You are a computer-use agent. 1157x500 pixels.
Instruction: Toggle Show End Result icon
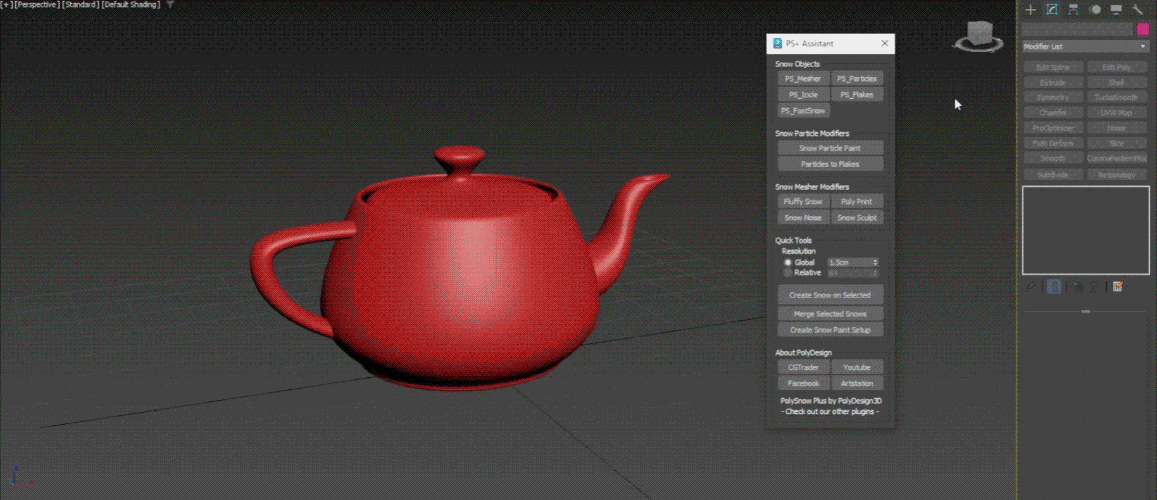tap(1054, 287)
